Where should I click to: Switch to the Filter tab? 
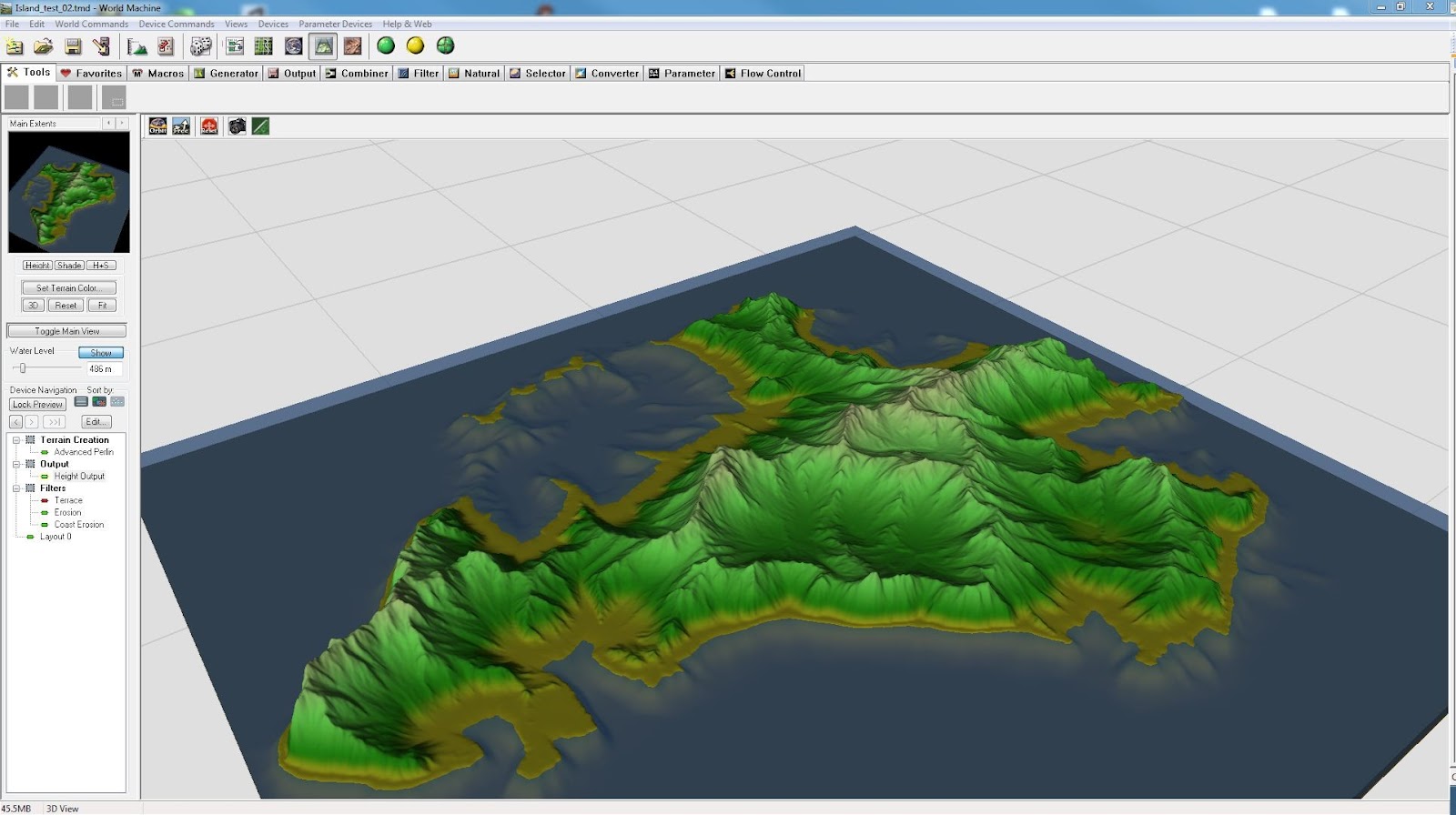[419, 74]
